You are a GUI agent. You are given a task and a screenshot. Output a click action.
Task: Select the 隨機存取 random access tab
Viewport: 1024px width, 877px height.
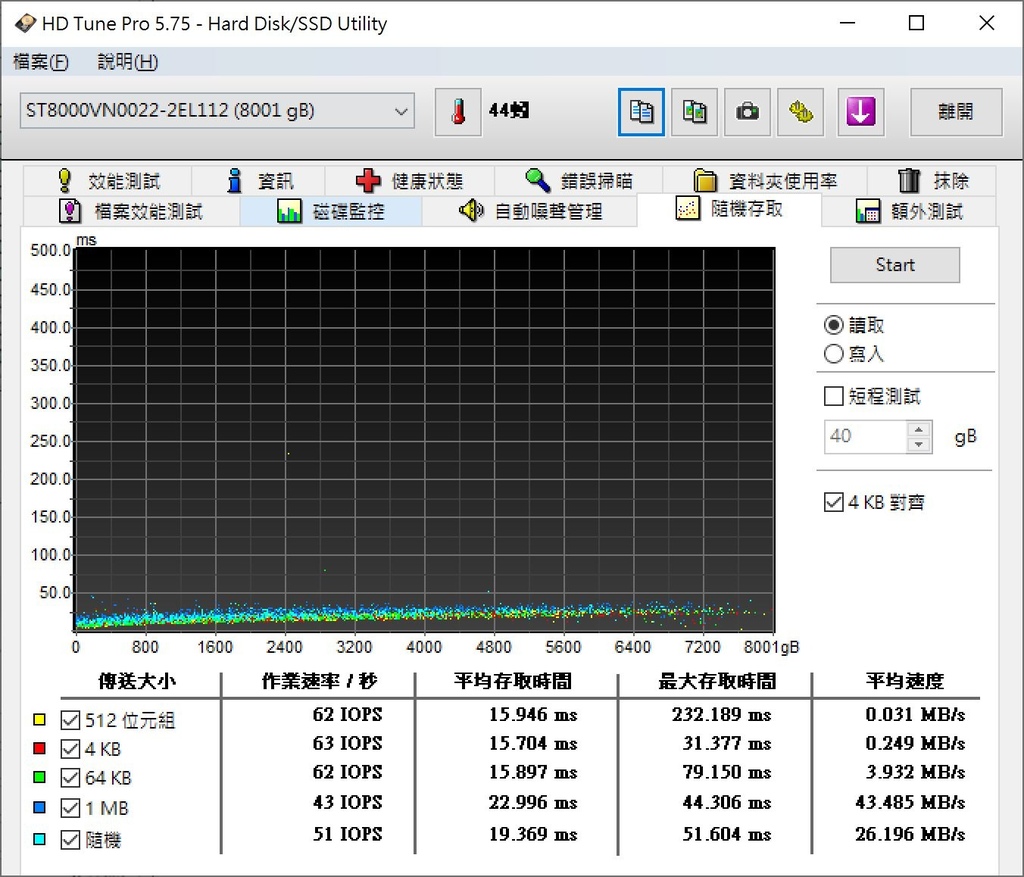pyautogui.click(x=729, y=210)
